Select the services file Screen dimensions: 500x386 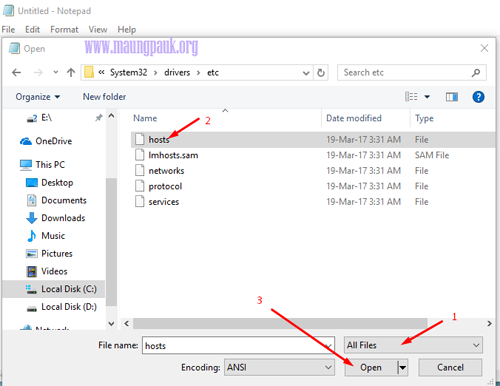[313, 202]
